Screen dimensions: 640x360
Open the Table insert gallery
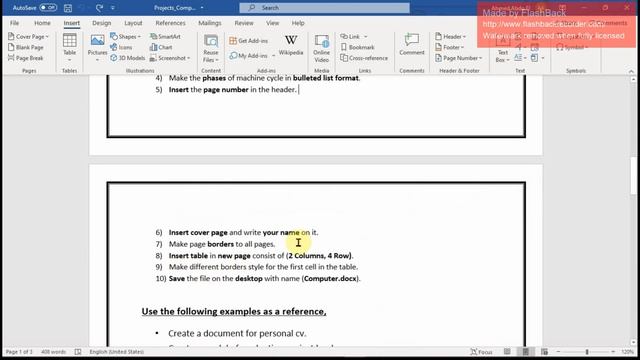[69, 47]
